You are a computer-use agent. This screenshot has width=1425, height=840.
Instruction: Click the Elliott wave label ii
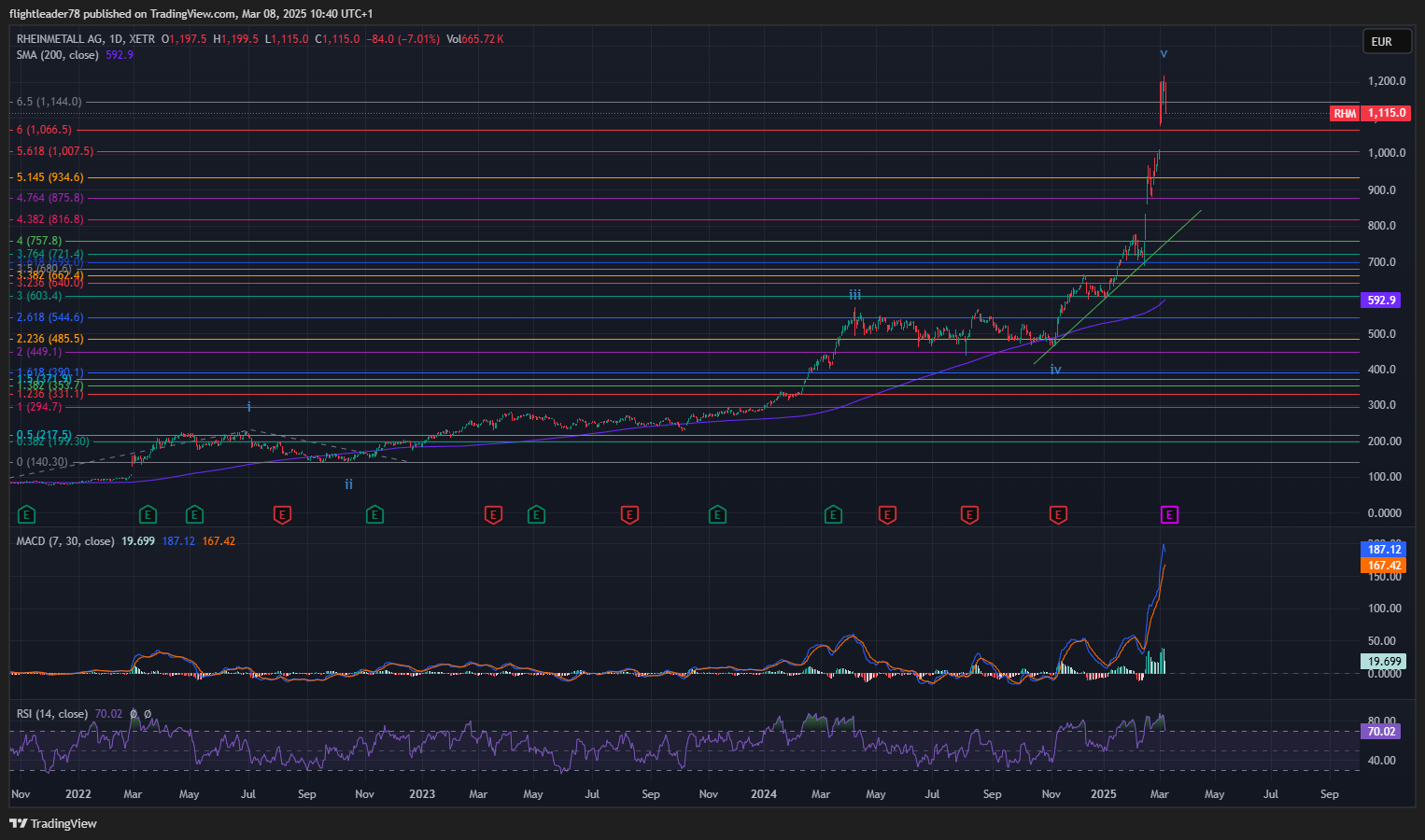pyautogui.click(x=348, y=484)
